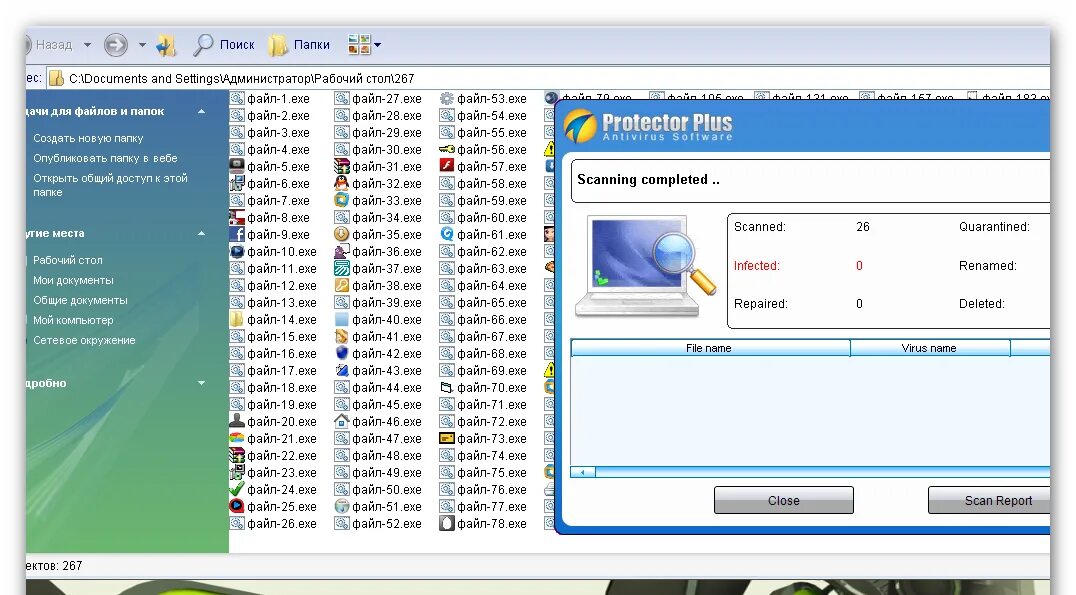This screenshot has height=595, width=1076.
Task: Select the blue sphere icon of файл-42.exe
Action: tap(342, 353)
